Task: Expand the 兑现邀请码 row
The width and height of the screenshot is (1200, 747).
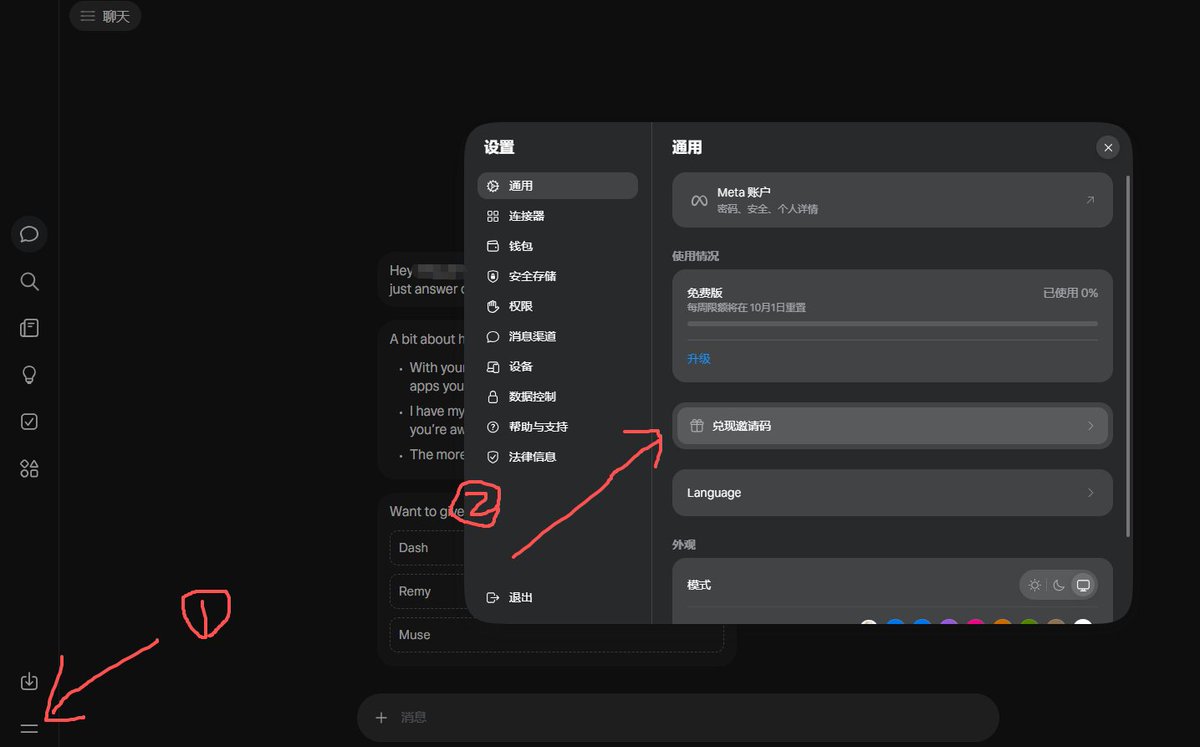Action: [892, 426]
